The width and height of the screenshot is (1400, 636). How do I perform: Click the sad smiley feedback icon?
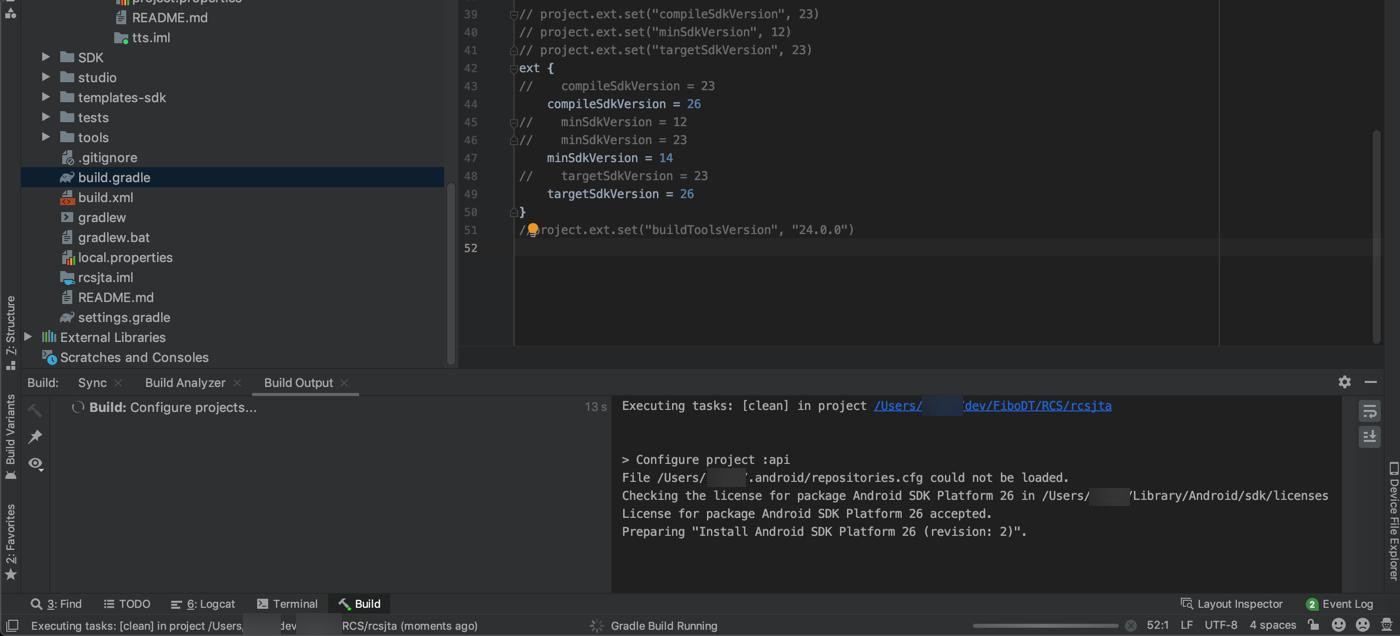pyautogui.click(x=1362, y=626)
